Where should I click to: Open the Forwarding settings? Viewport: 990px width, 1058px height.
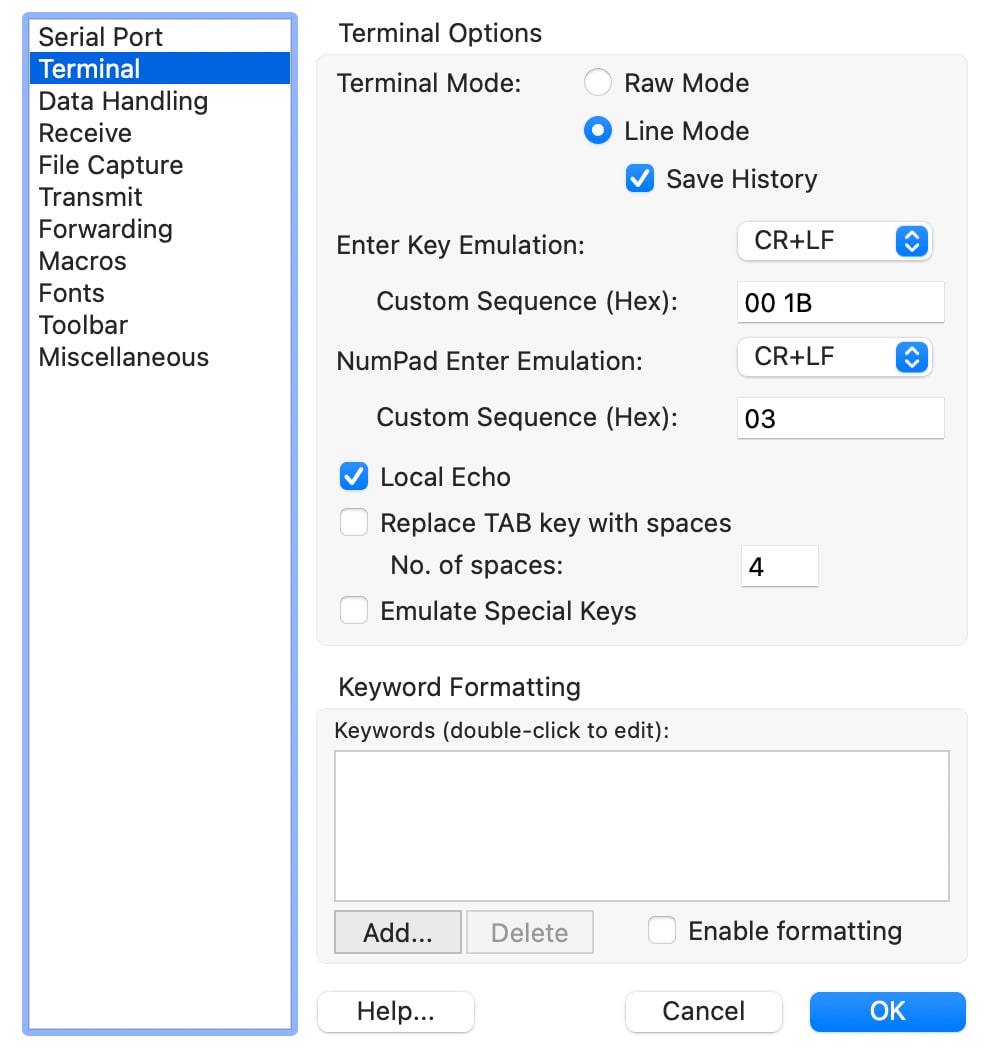(x=160, y=229)
